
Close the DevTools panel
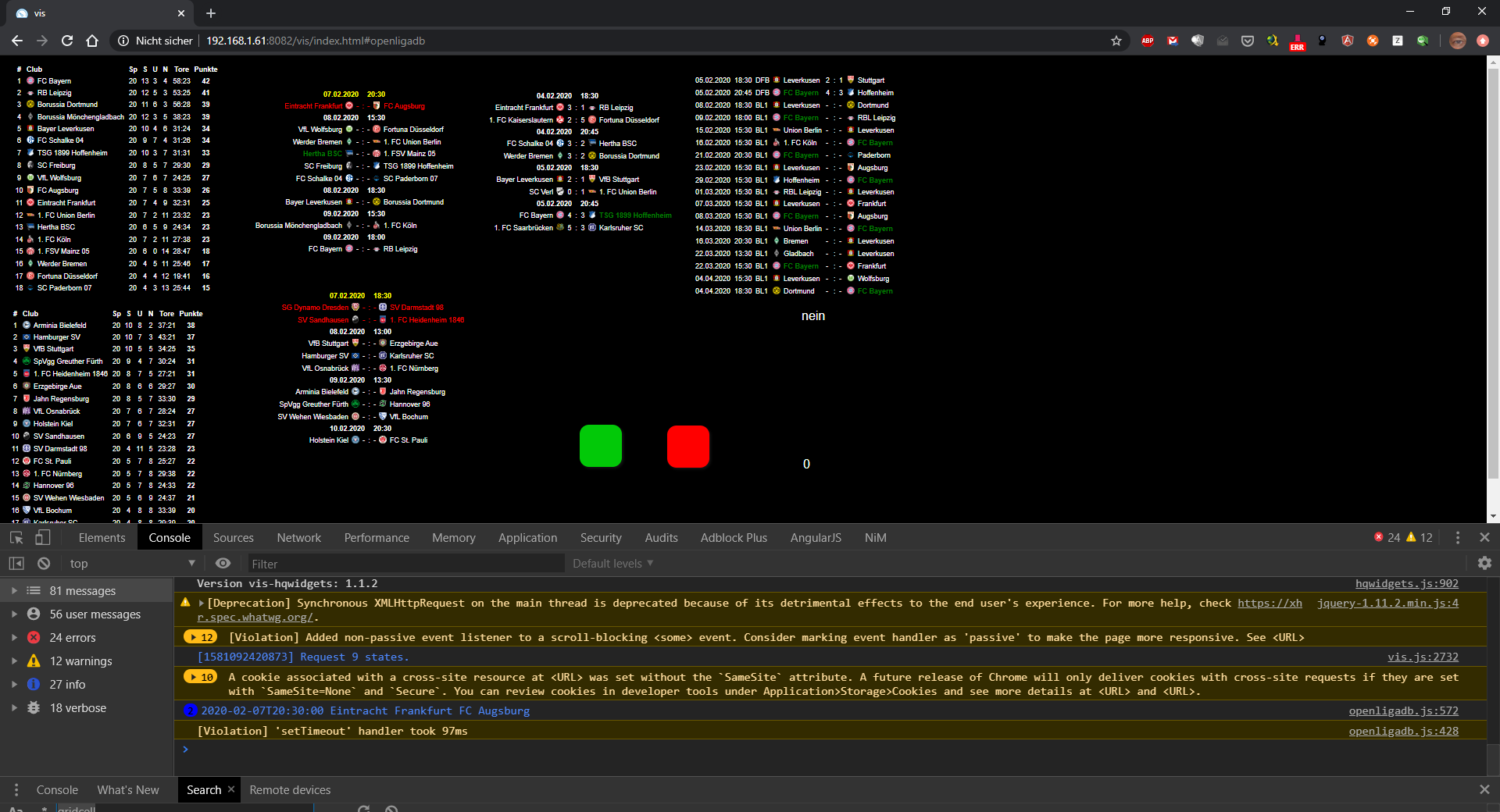pyautogui.click(x=1484, y=537)
